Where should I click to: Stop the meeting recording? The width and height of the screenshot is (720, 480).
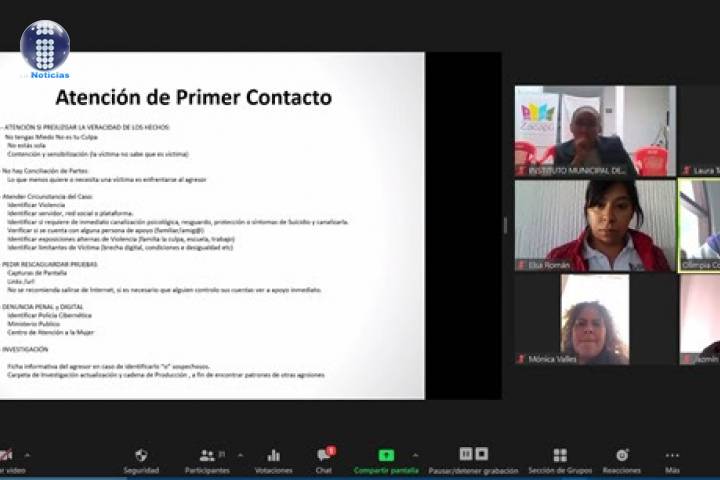pos(482,454)
